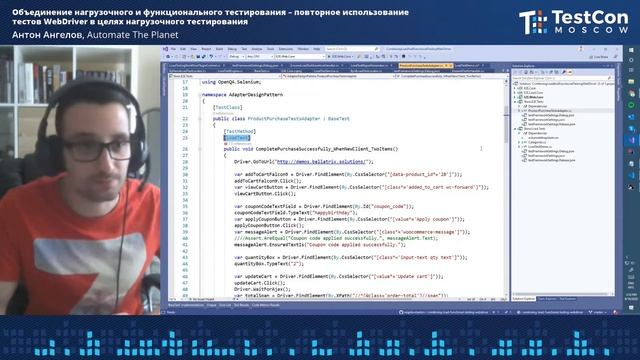Open the Error List panel tab
Screen dimensions: 640x360
coord(224,305)
